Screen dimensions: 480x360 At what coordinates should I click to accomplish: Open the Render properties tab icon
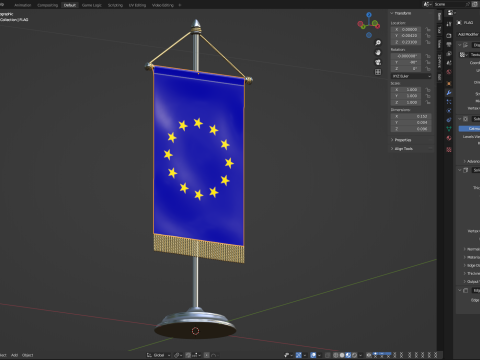tap(449, 35)
